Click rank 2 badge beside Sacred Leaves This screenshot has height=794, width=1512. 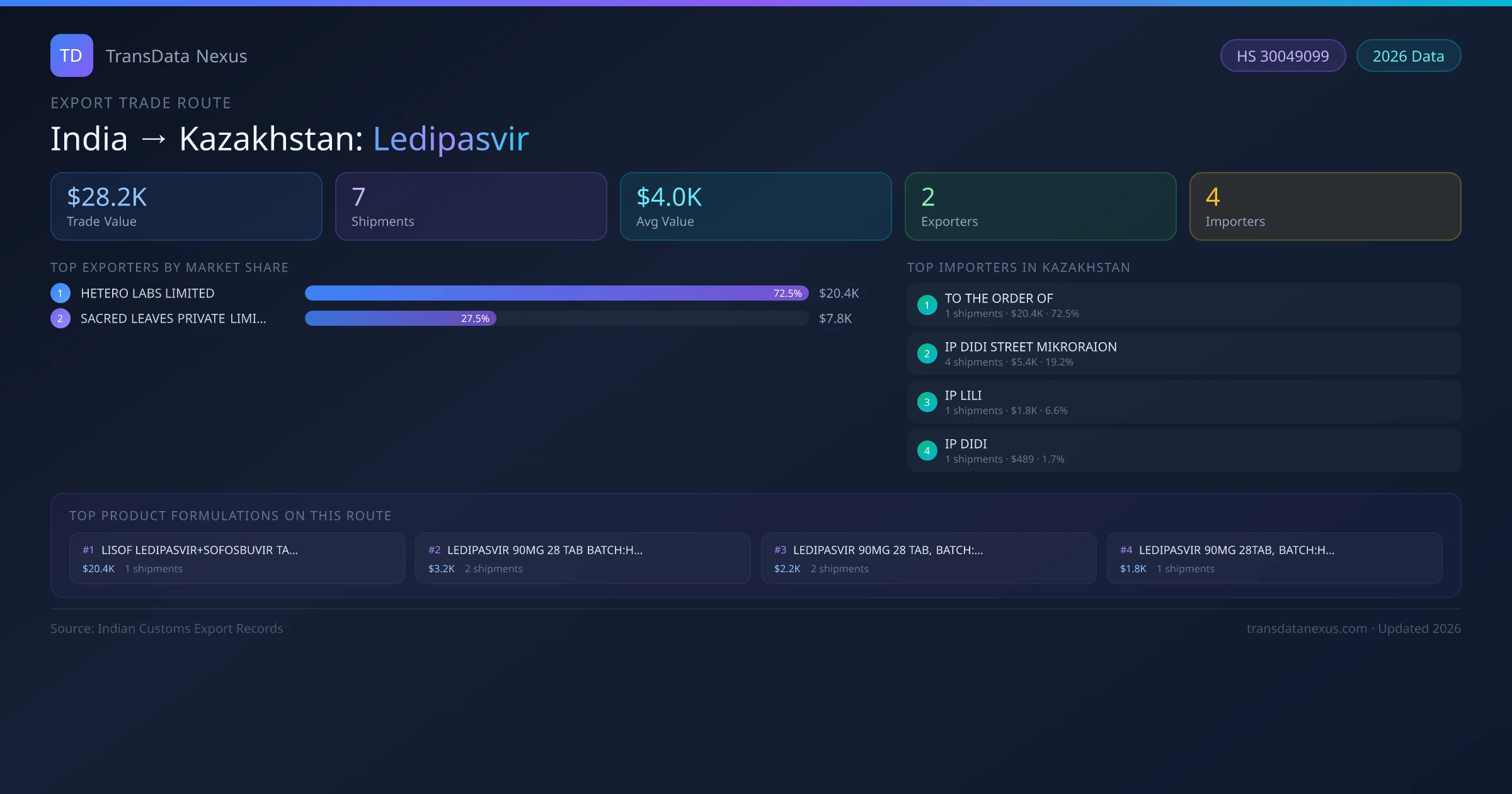point(60,318)
